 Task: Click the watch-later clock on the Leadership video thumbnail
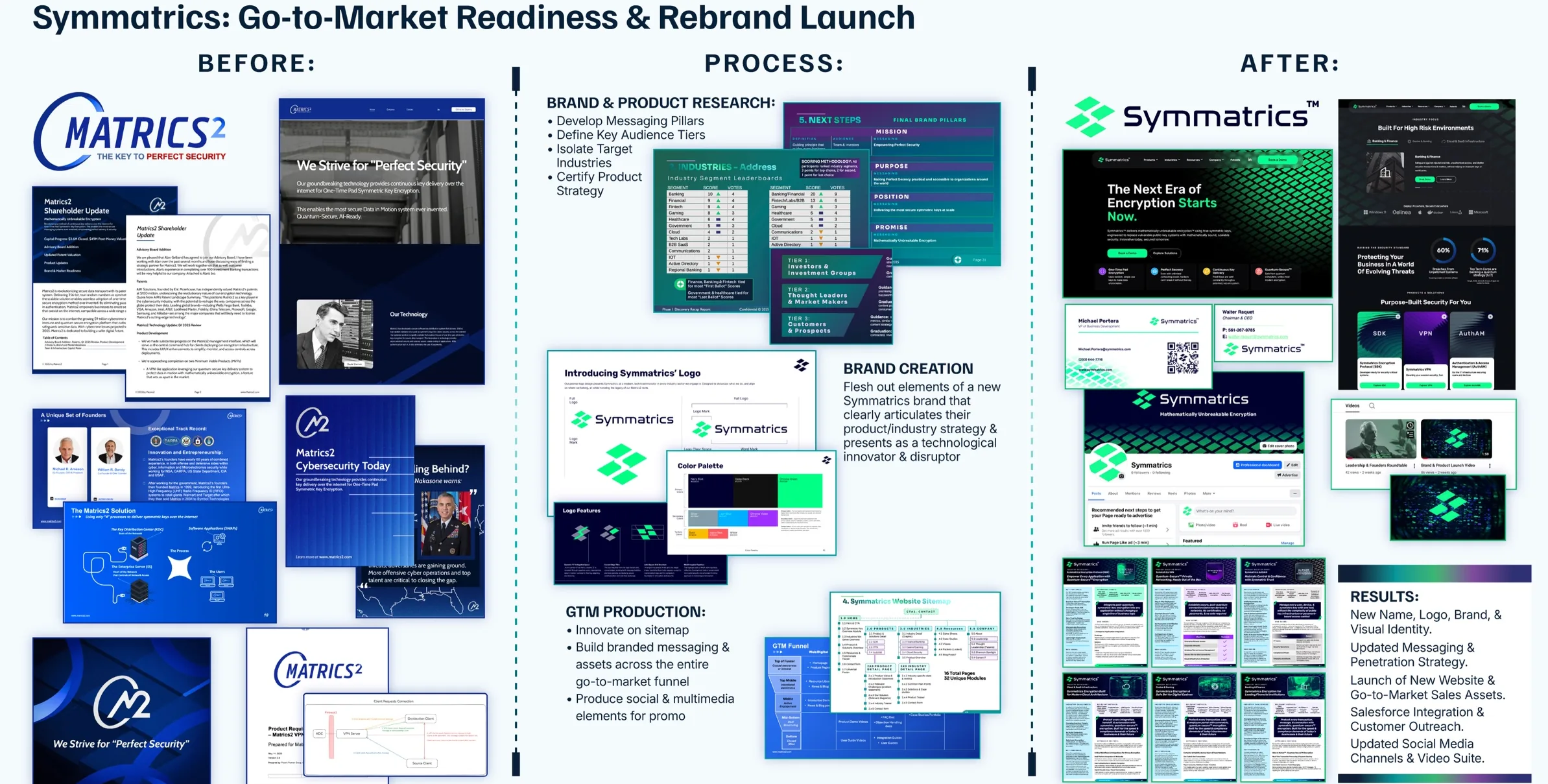[1410, 425]
